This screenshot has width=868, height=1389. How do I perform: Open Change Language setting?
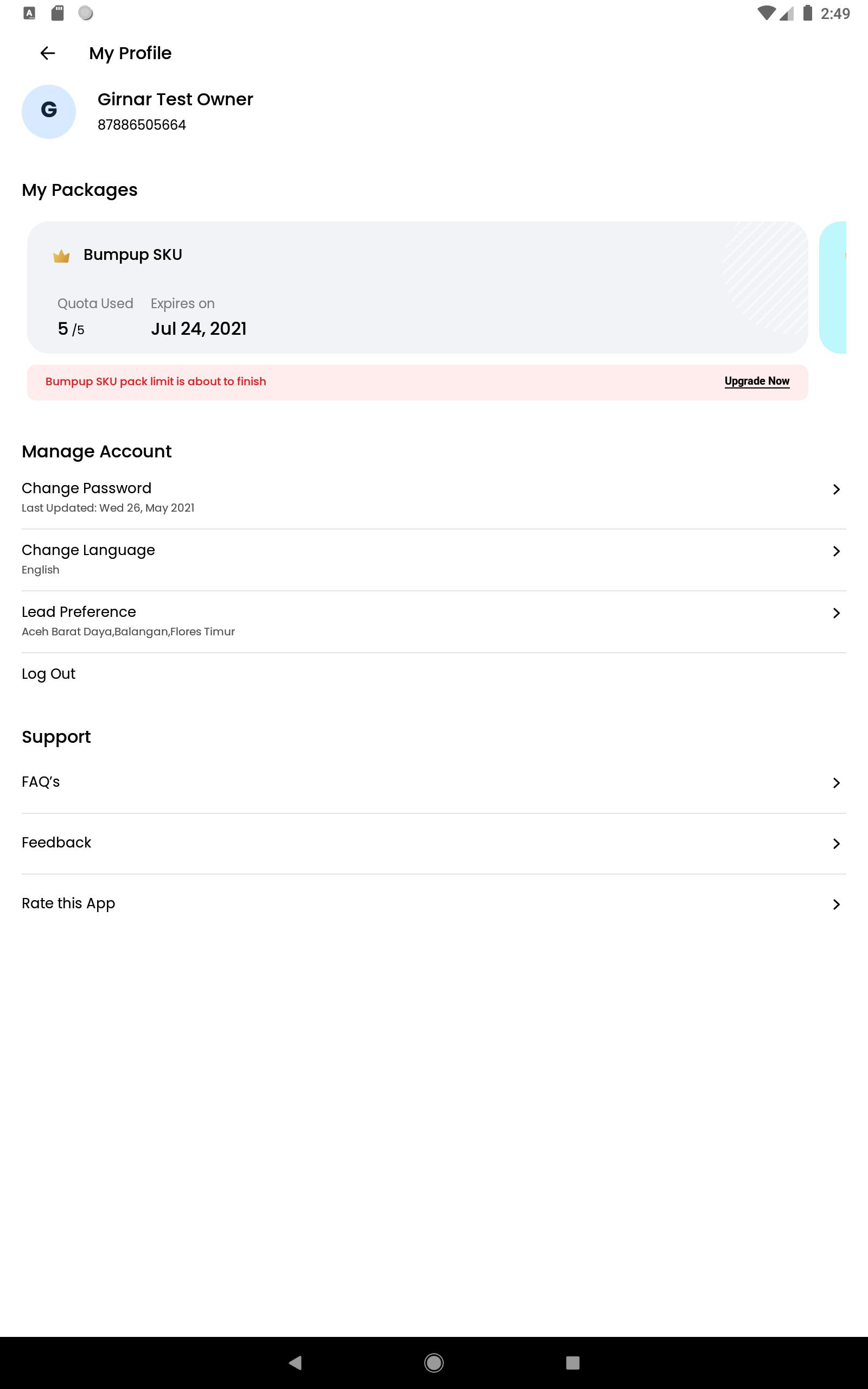click(x=433, y=559)
